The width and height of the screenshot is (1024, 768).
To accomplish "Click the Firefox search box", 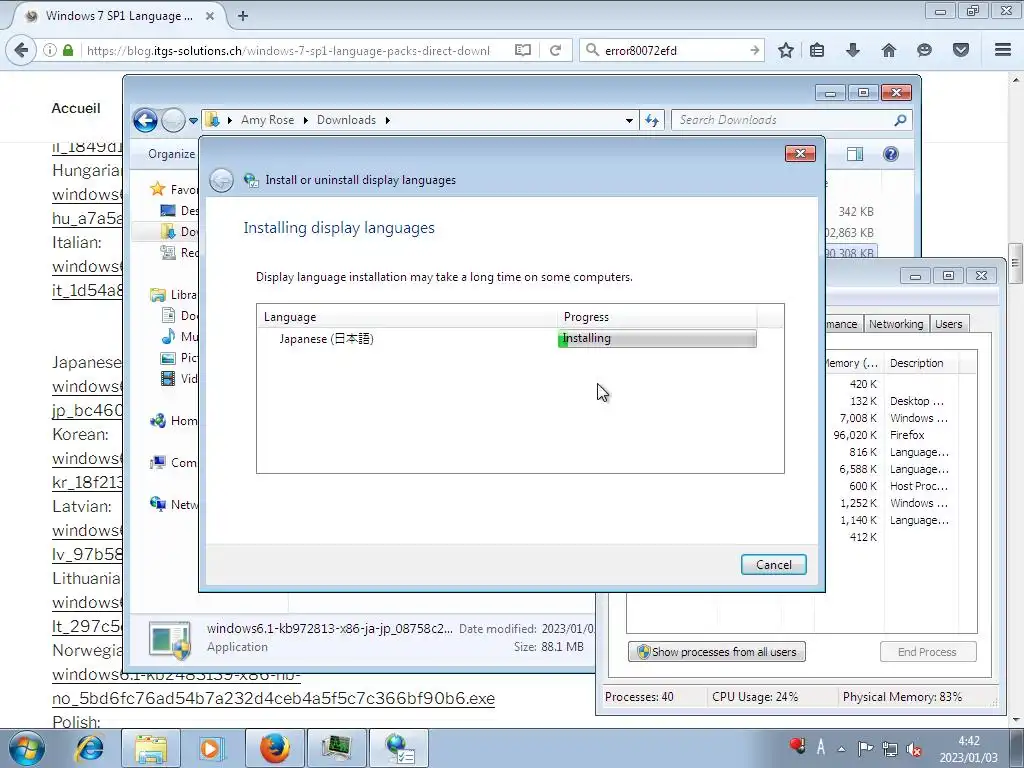I will point(673,50).
